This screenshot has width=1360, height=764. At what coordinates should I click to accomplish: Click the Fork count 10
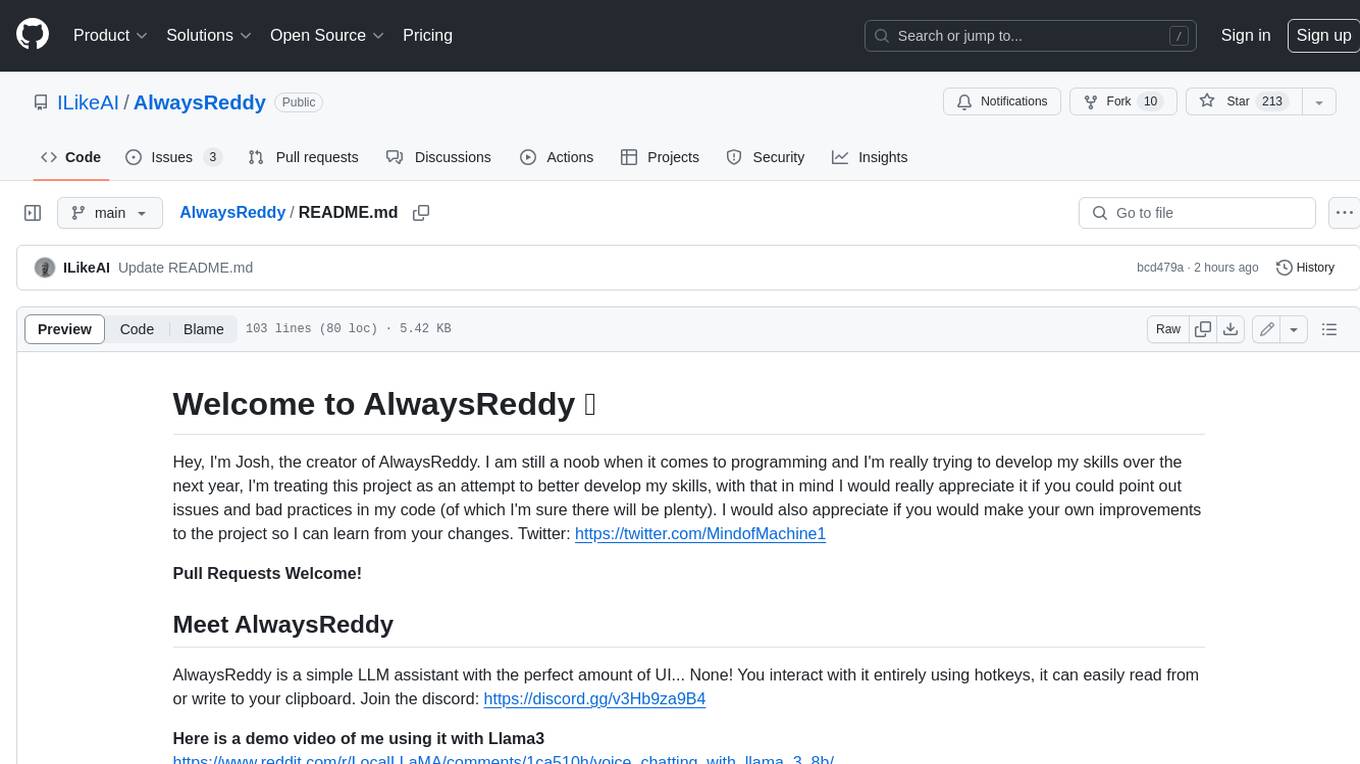1150,102
